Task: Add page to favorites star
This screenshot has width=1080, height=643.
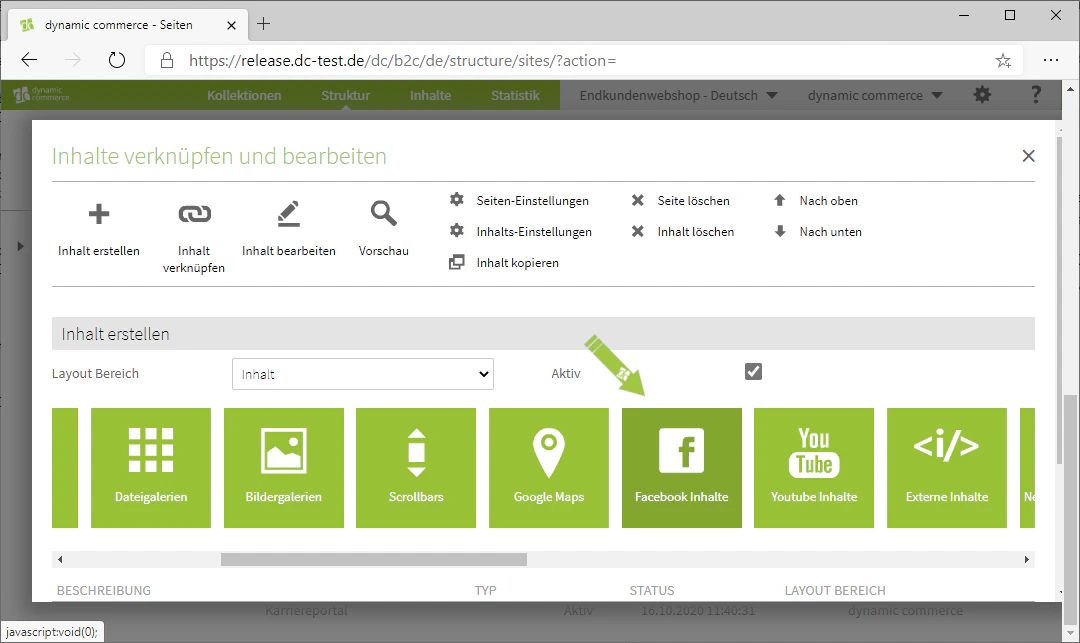Action: point(1004,61)
